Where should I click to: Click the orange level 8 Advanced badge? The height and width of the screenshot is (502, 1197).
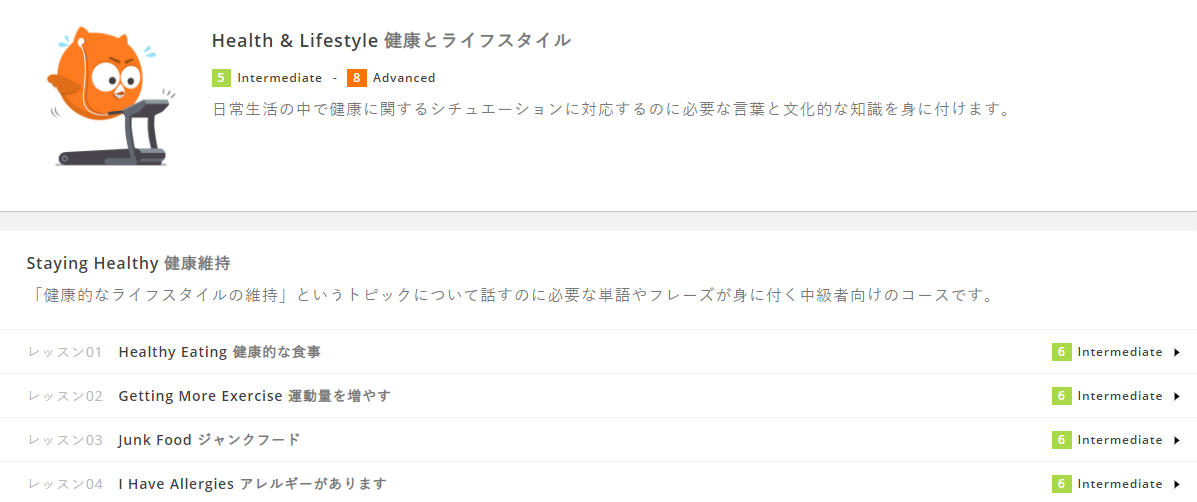point(357,78)
